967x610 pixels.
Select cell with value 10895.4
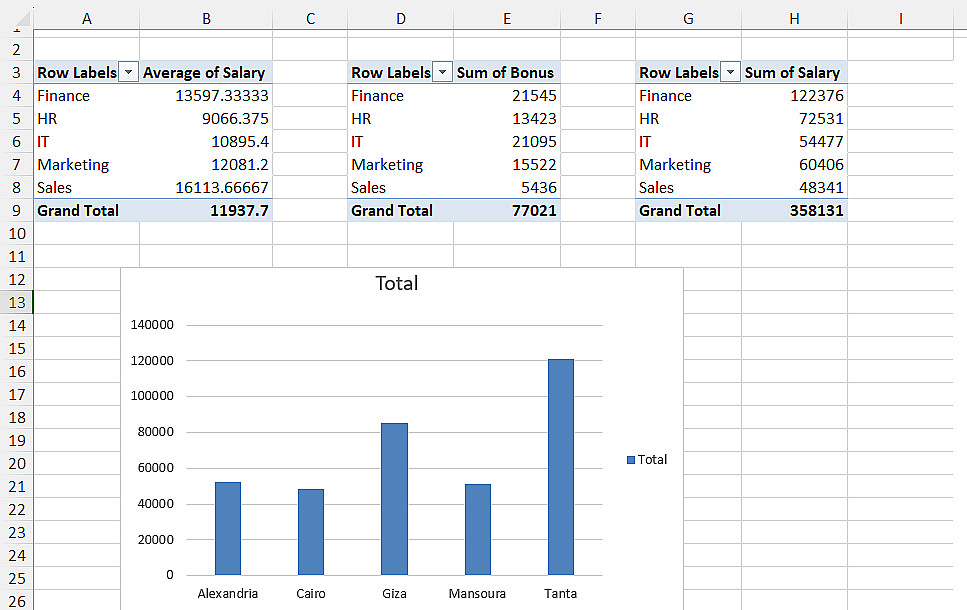pyautogui.click(x=206, y=141)
